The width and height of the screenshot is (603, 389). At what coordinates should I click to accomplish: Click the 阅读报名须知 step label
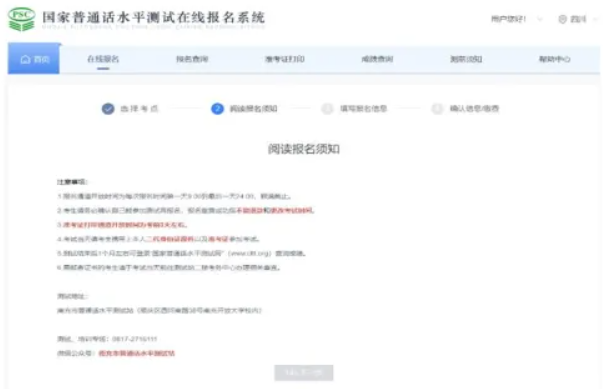coord(253,109)
